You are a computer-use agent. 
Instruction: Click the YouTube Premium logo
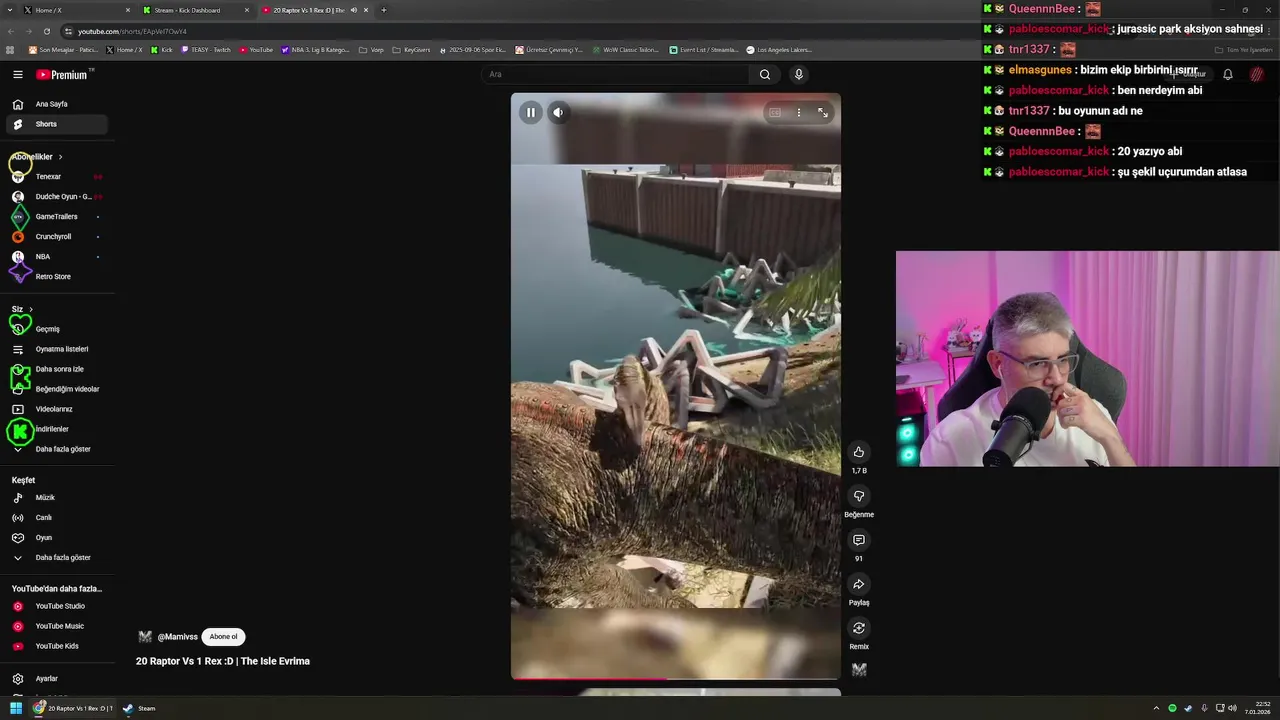[x=62, y=74]
